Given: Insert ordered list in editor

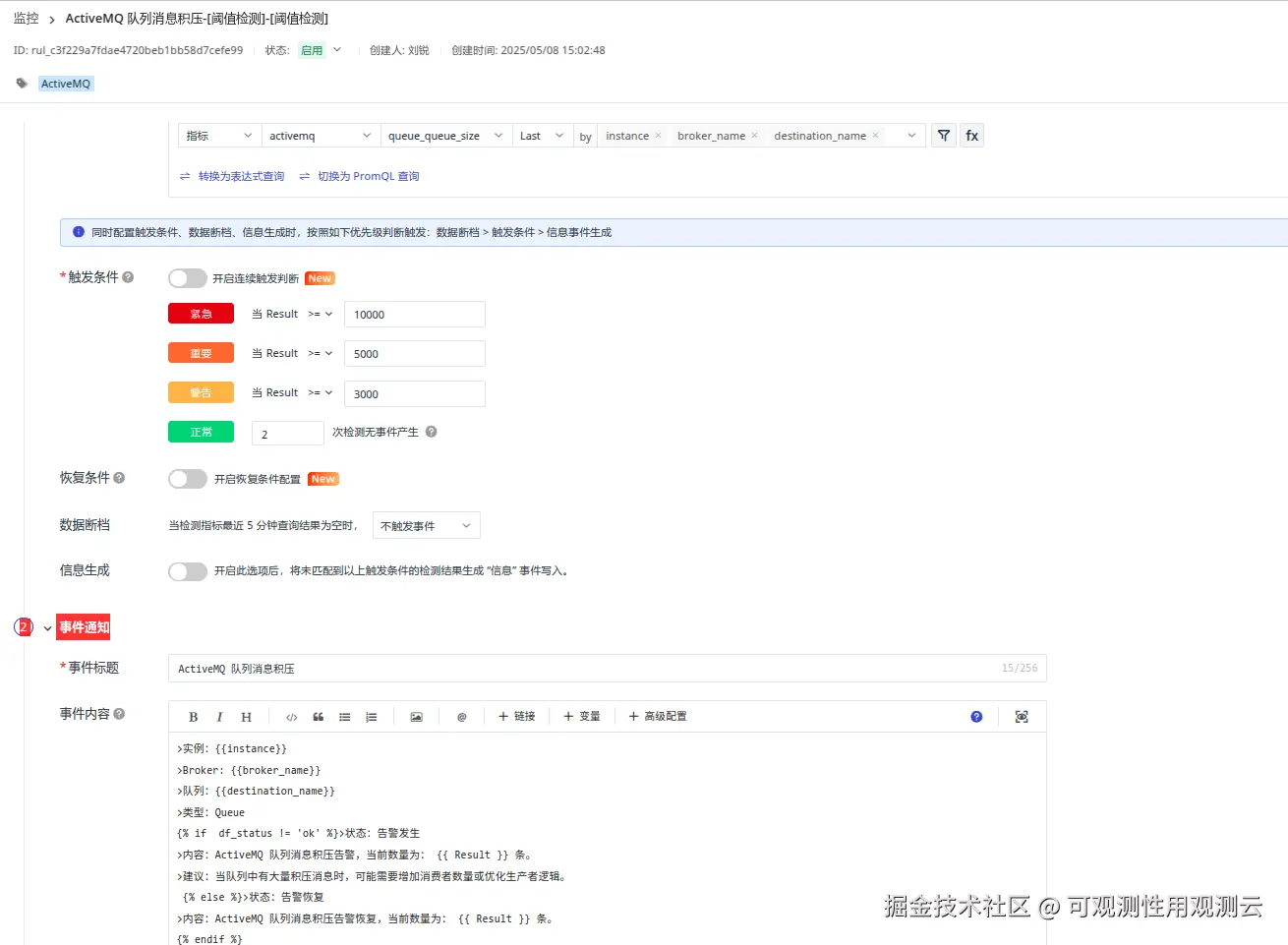Looking at the screenshot, I should (x=372, y=717).
